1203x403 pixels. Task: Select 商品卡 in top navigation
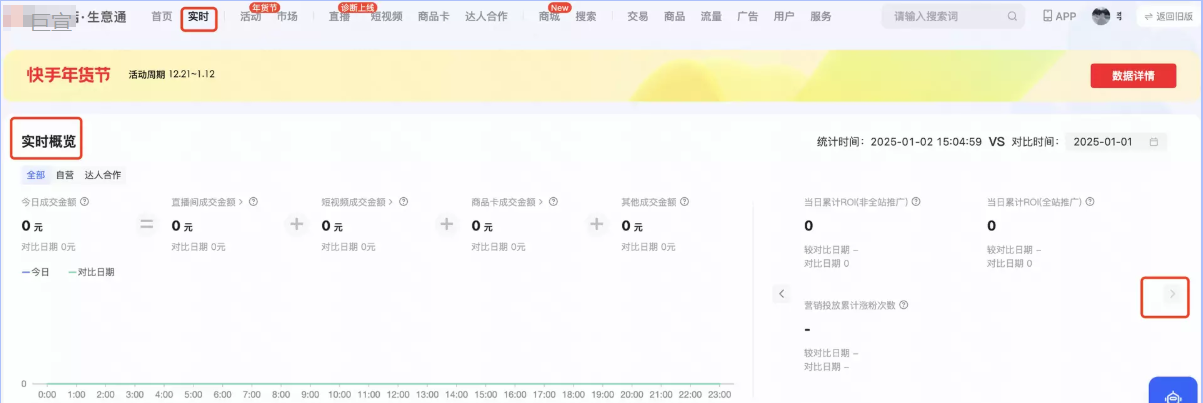click(433, 17)
